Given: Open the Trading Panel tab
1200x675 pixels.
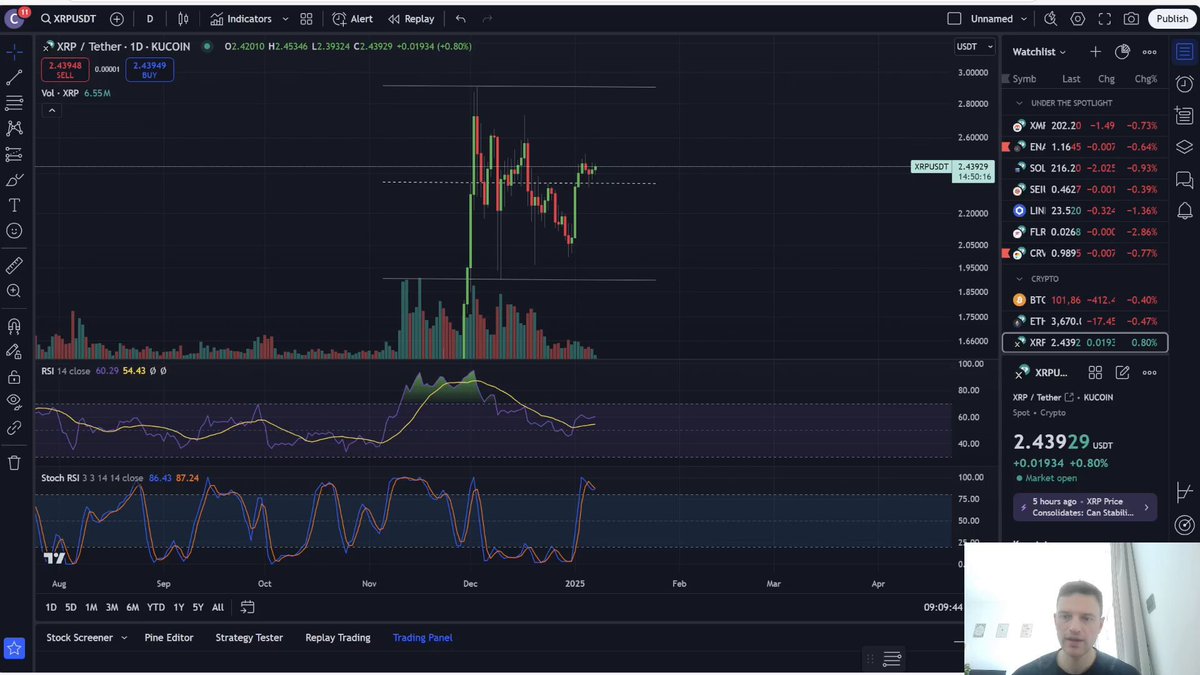Looking at the screenshot, I should [x=422, y=638].
